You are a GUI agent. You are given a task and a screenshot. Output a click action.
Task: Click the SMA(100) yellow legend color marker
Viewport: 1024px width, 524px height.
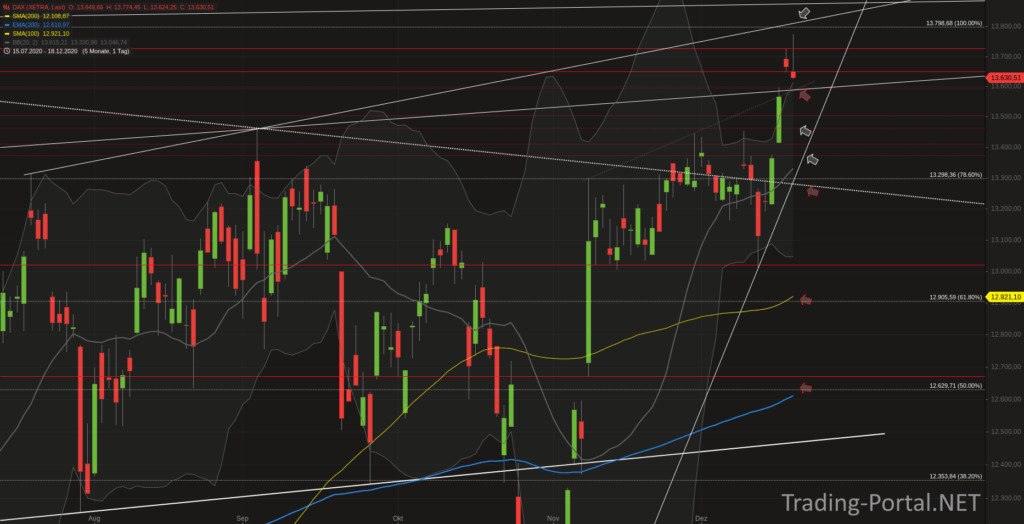(7, 33)
